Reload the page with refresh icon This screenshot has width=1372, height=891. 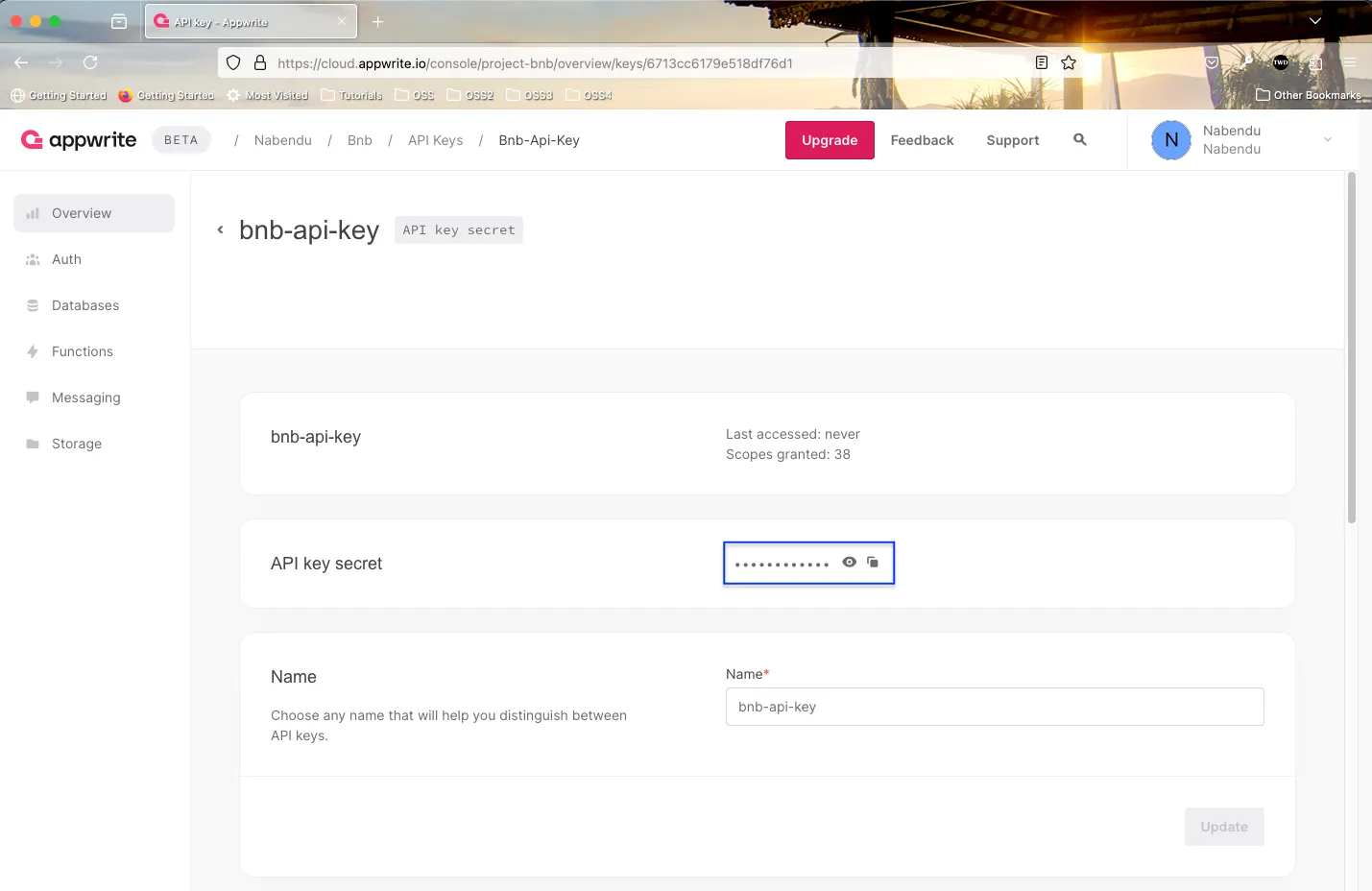(90, 62)
